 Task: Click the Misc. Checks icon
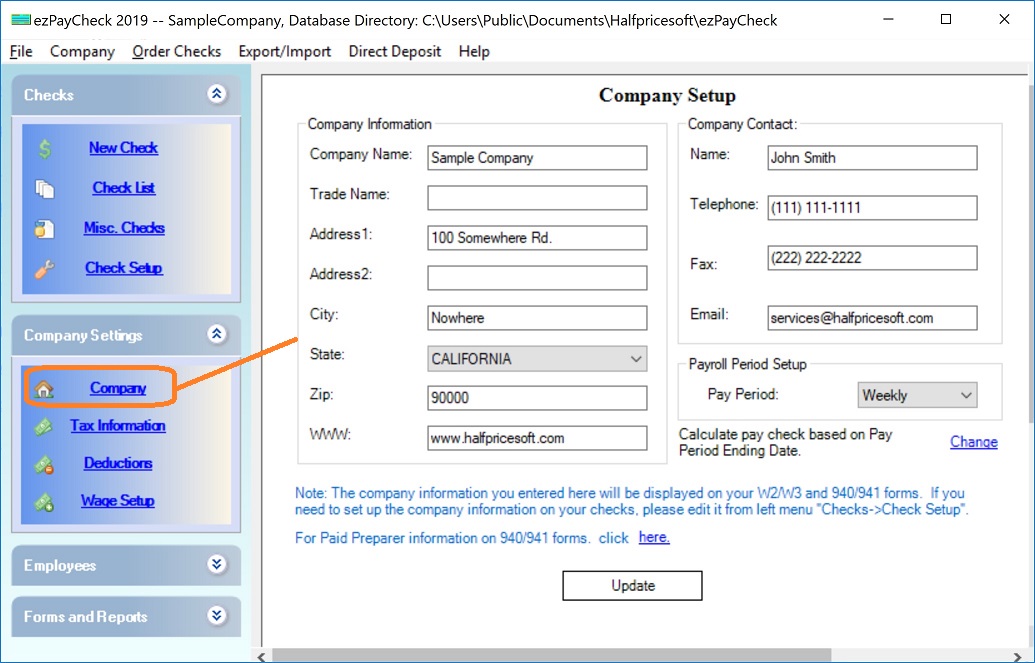point(44,228)
